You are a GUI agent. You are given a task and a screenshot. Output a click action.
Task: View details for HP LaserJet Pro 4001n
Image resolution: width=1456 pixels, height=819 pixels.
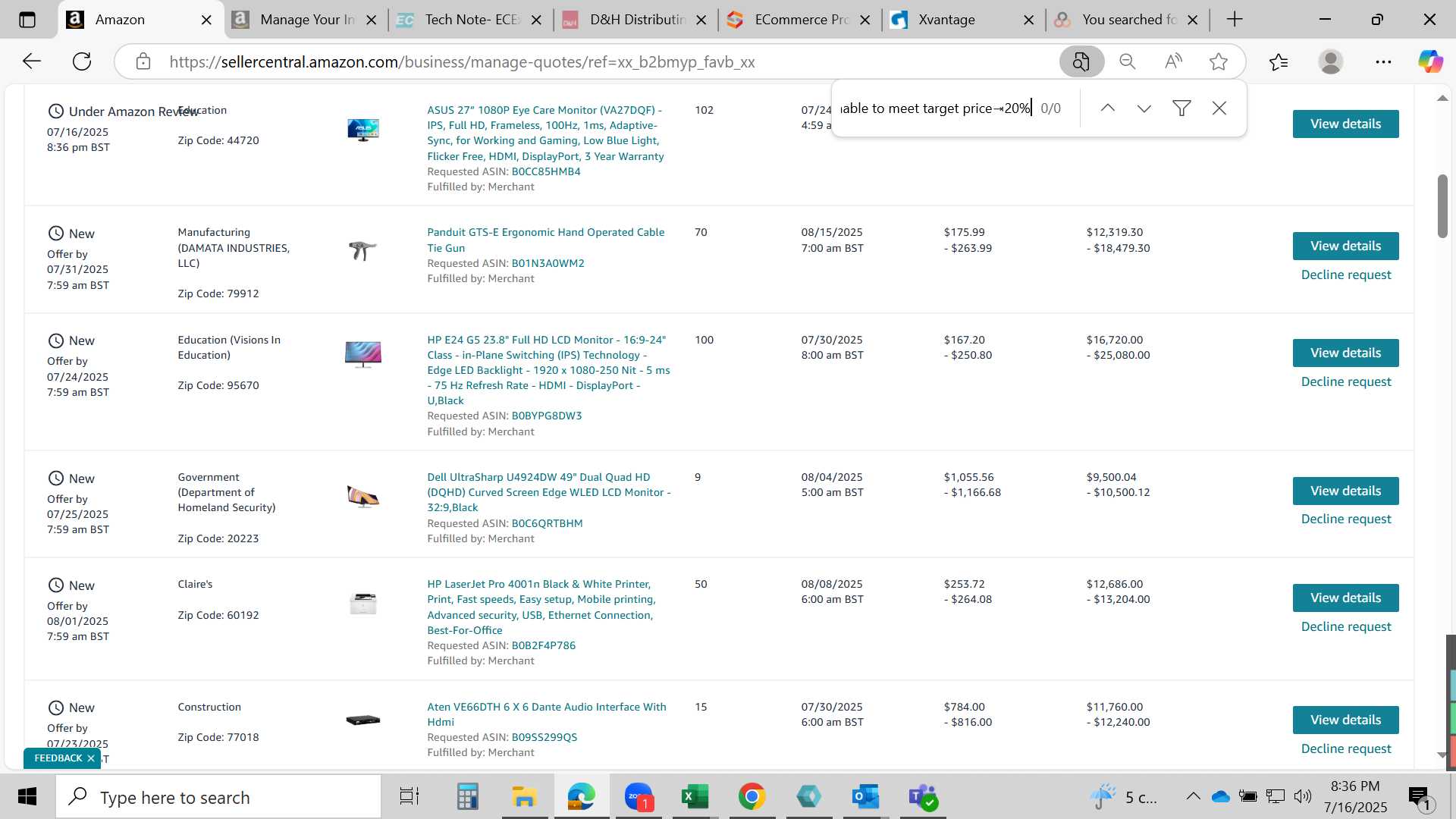click(x=1345, y=598)
